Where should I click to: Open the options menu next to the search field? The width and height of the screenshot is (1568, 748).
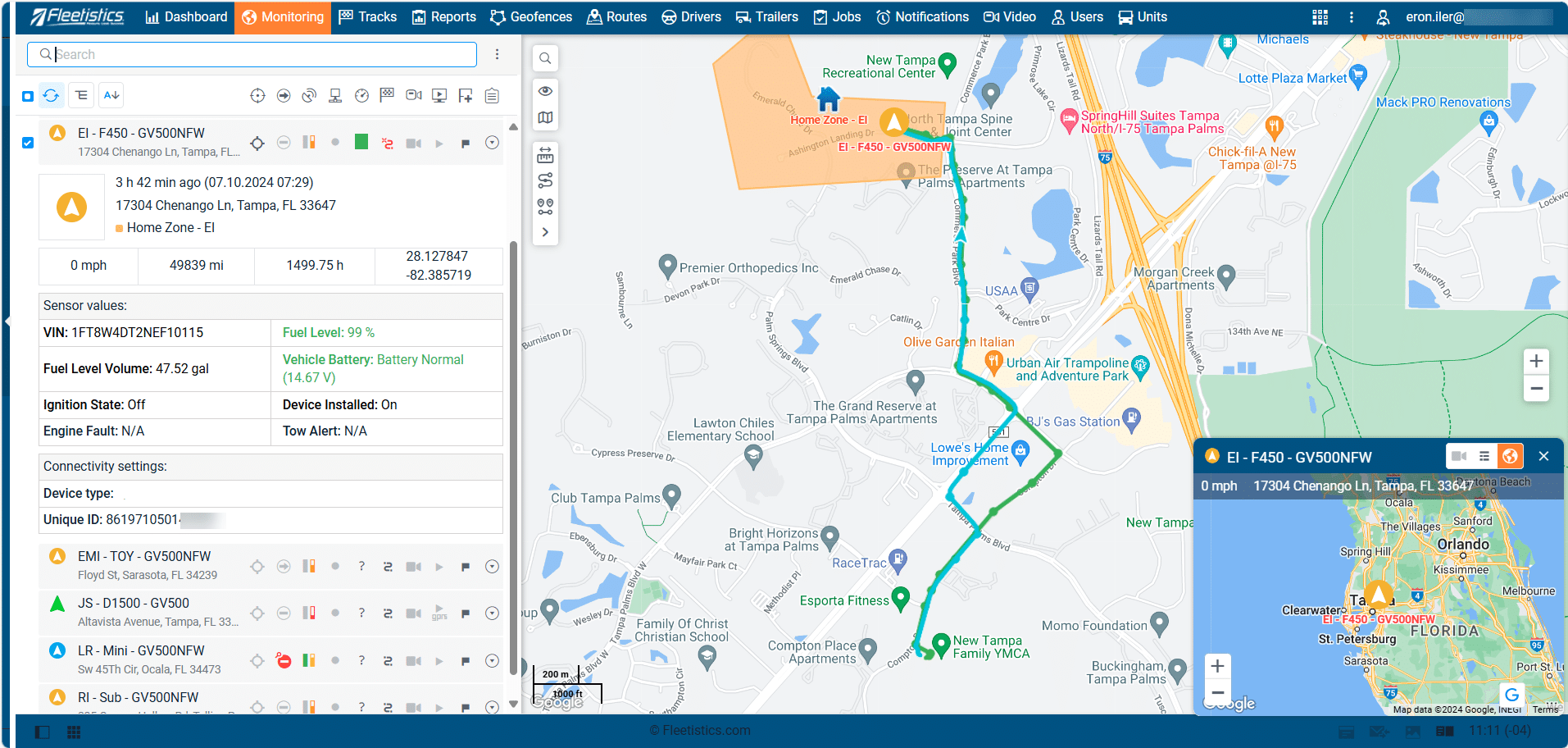point(497,54)
